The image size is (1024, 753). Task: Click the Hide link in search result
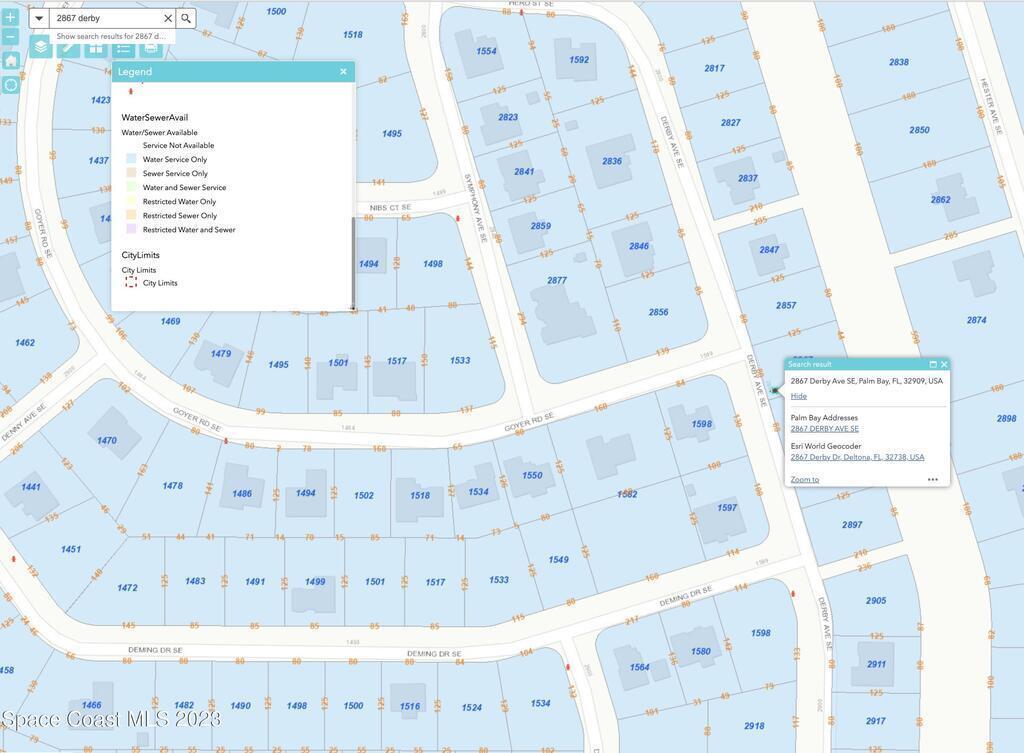coord(798,396)
